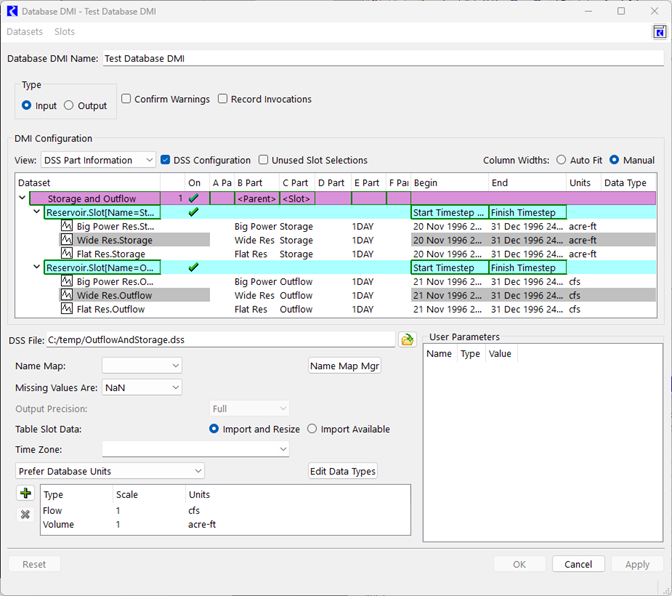672x596 pixels.
Task: Click the Big Power Res.Storage slot icon
Action: (67, 227)
